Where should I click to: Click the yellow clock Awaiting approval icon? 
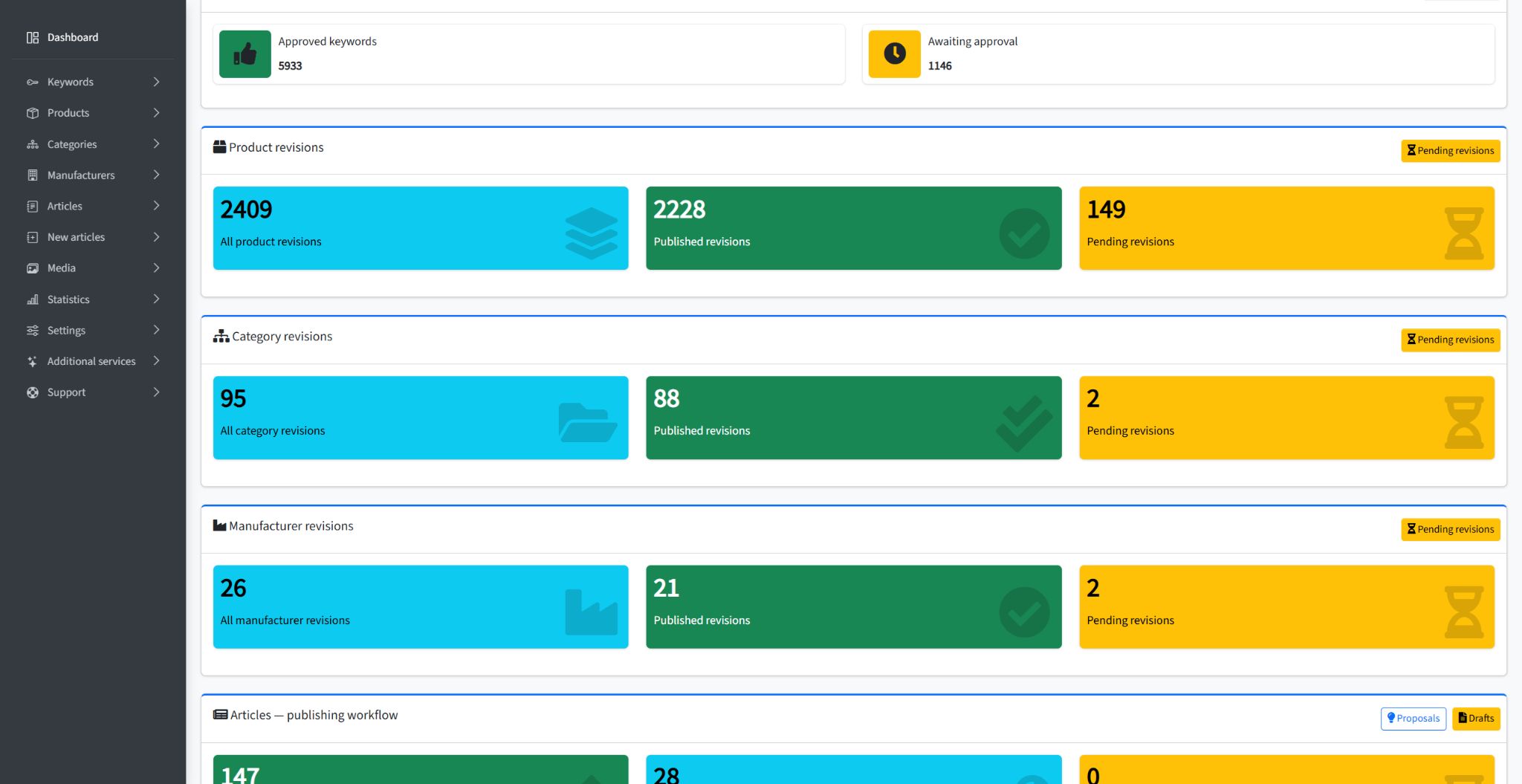(x=895, y=54)
